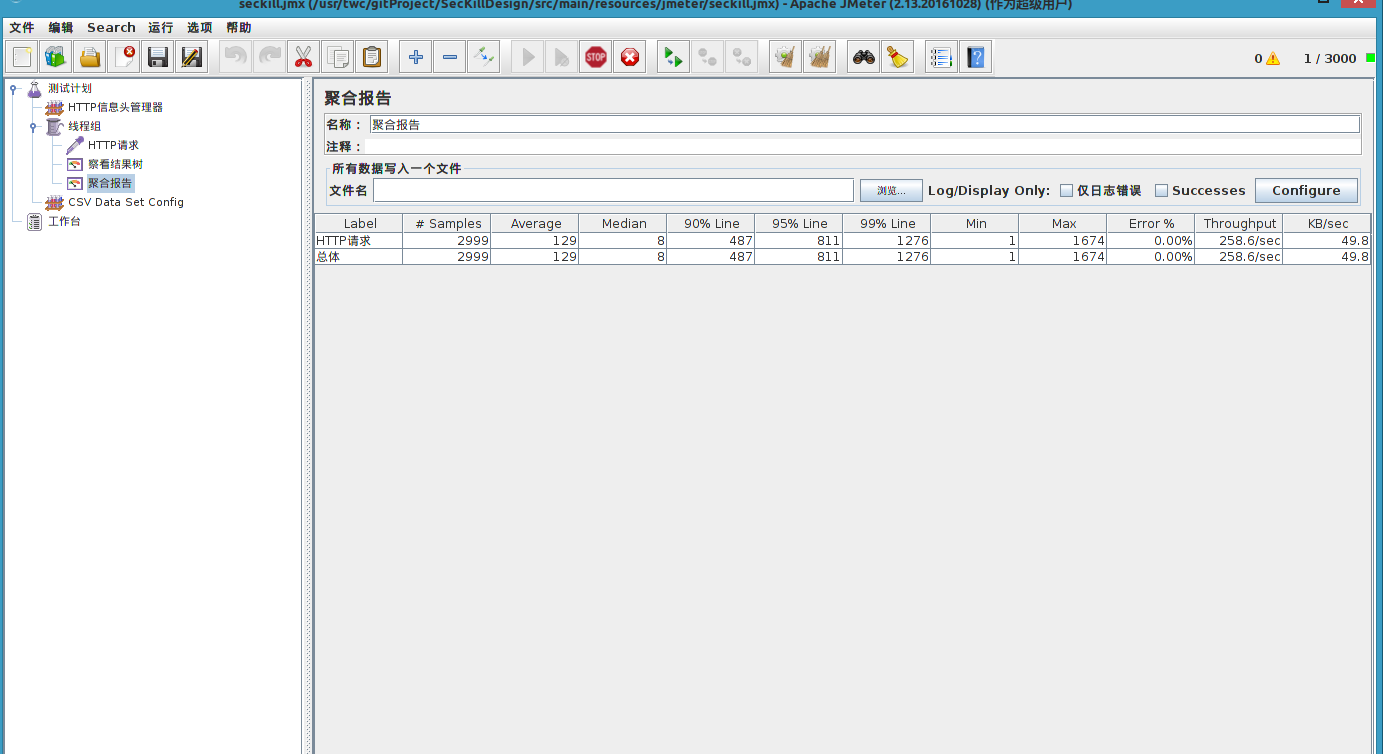
Task: Select CSV Data Set Config node
Action: tap(126, 202)
